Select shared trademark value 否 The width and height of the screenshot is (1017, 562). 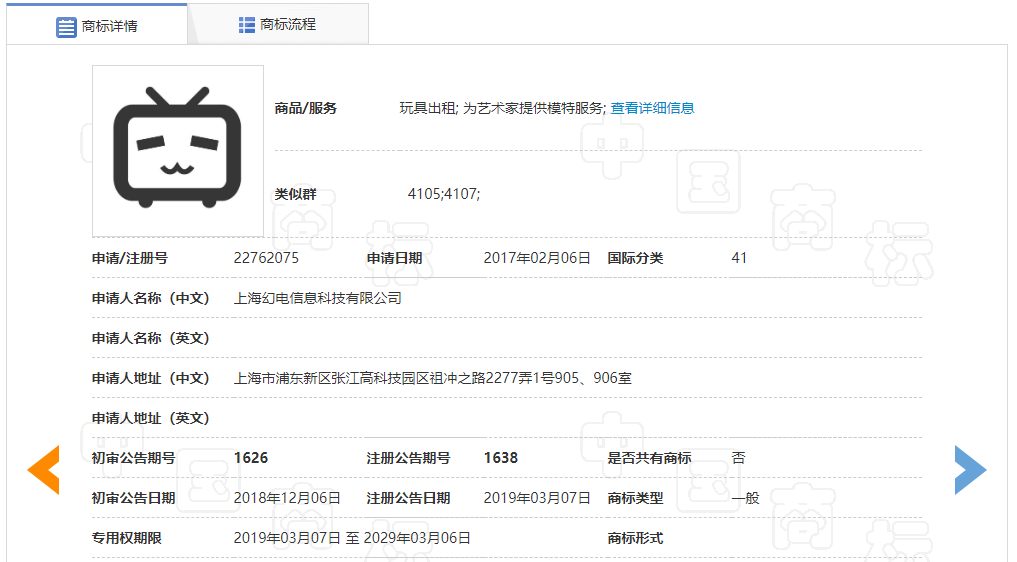pyautogui.click(x=738, y=458)
